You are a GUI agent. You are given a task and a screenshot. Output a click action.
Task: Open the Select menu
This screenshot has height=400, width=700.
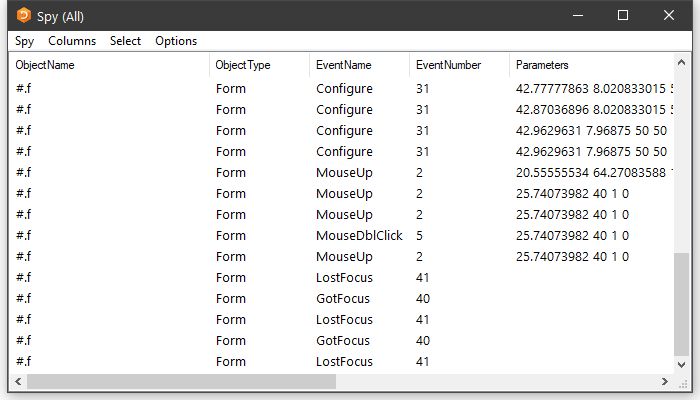[125, 41]
